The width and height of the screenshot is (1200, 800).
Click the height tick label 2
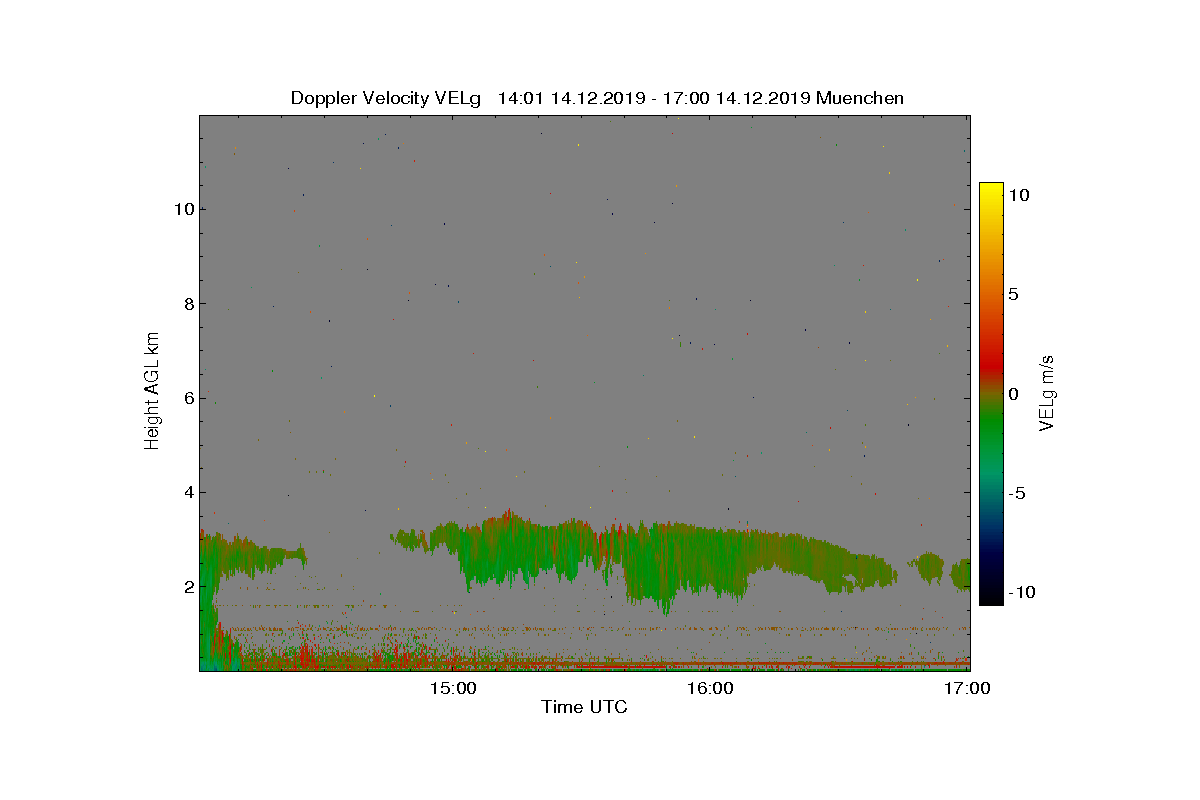tap(187, 586)
